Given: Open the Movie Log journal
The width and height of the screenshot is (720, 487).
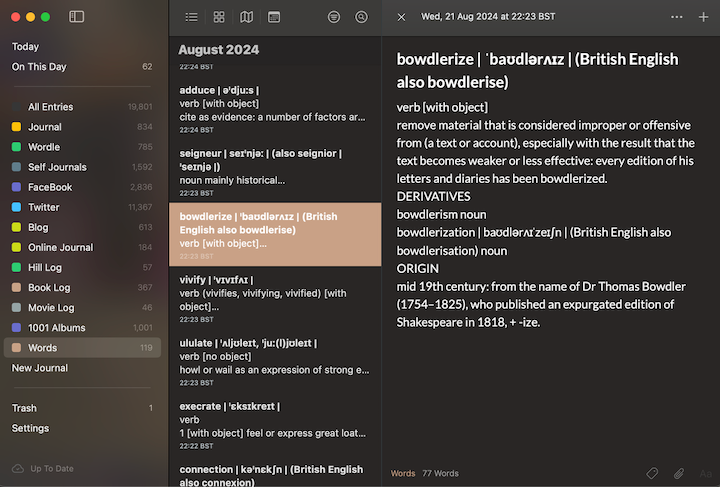Looking at the screenshot, I should click(51, 308).
